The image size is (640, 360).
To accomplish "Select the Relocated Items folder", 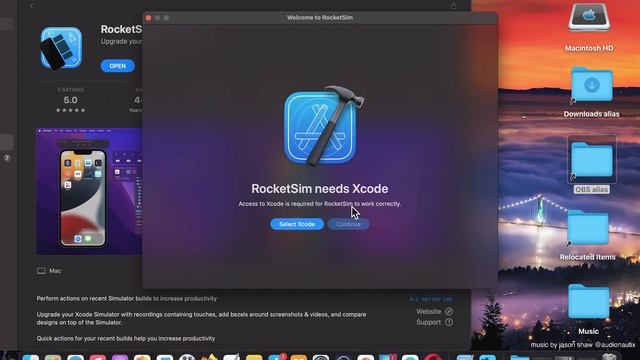I will [x=588, y=228].
